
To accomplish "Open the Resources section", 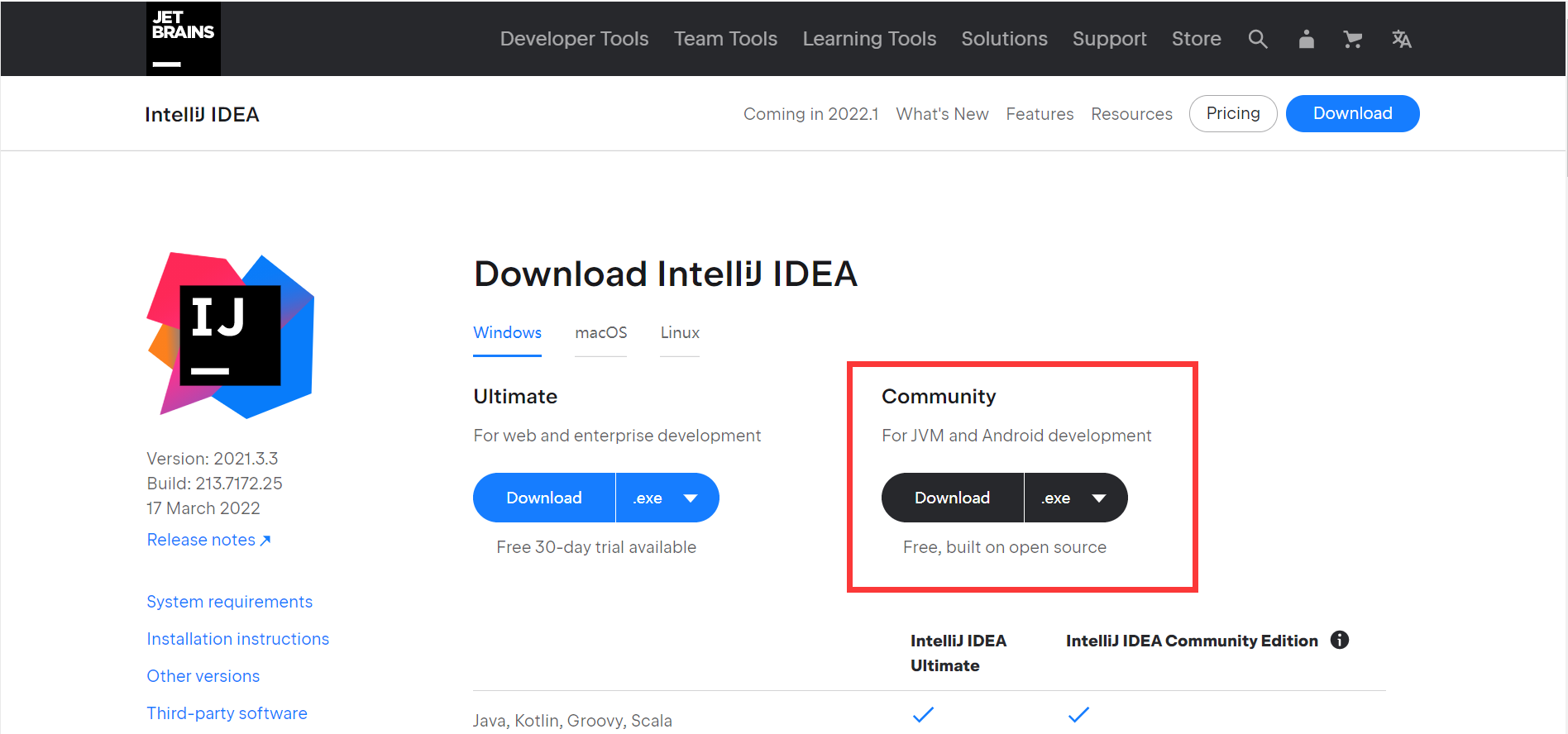I will click(x=1131, y=114).
